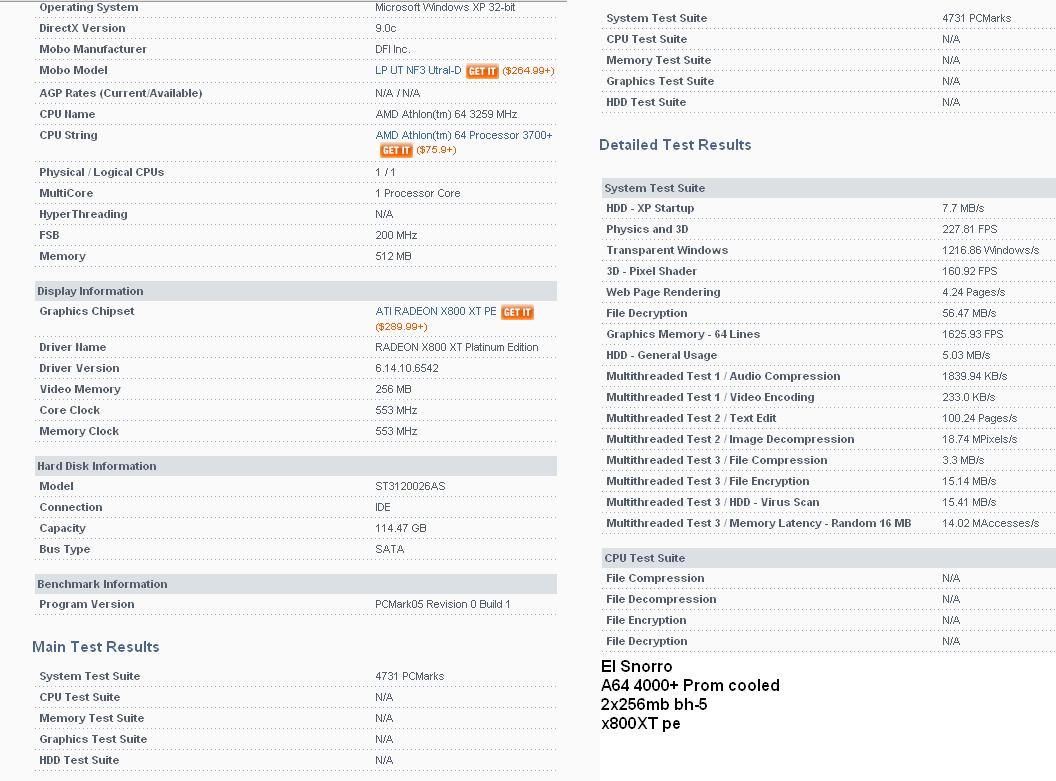
Task: Select the Display Information section header
Action: tap(296, 291)
